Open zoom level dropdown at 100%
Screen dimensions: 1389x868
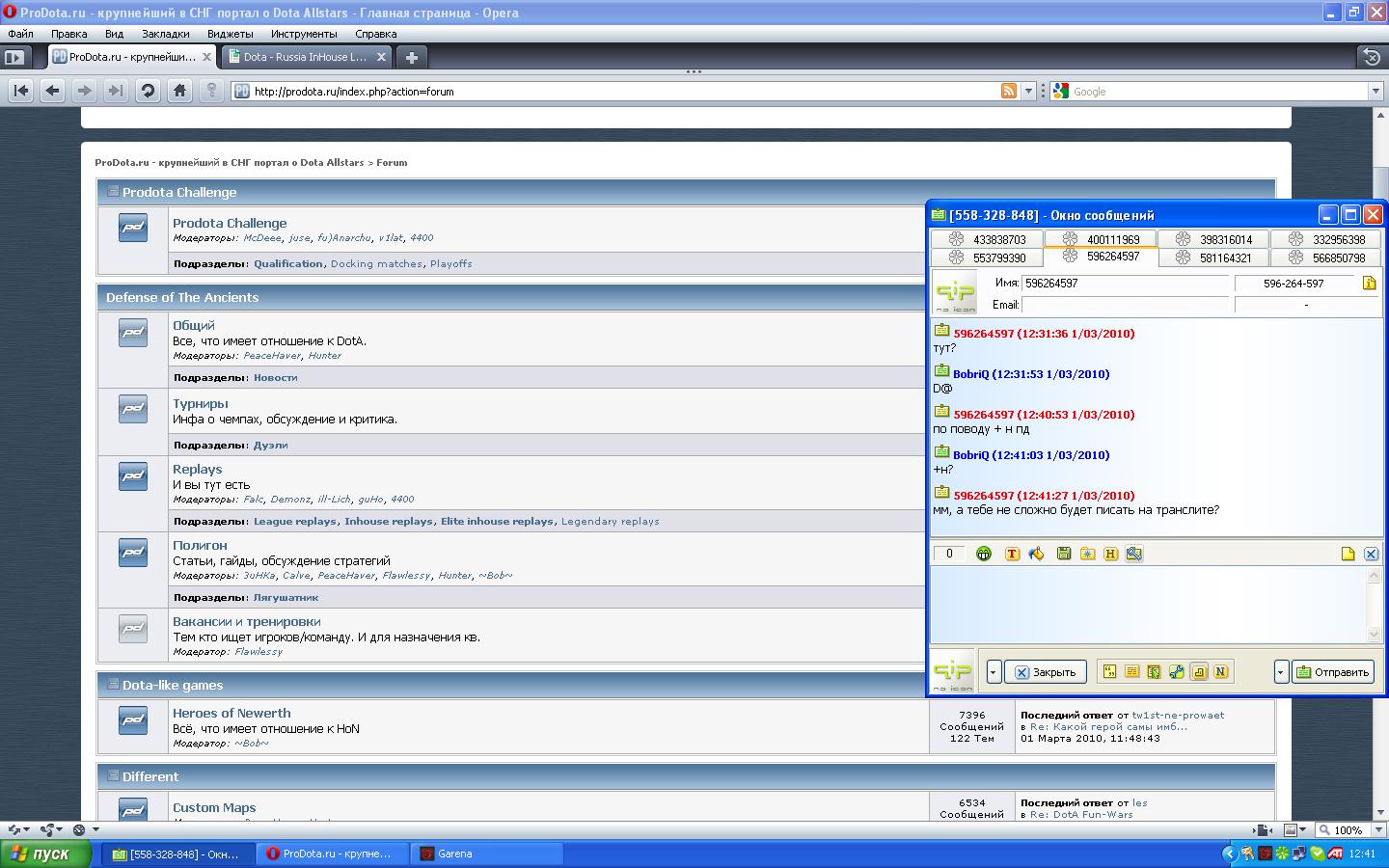(x=1376, y=829)
